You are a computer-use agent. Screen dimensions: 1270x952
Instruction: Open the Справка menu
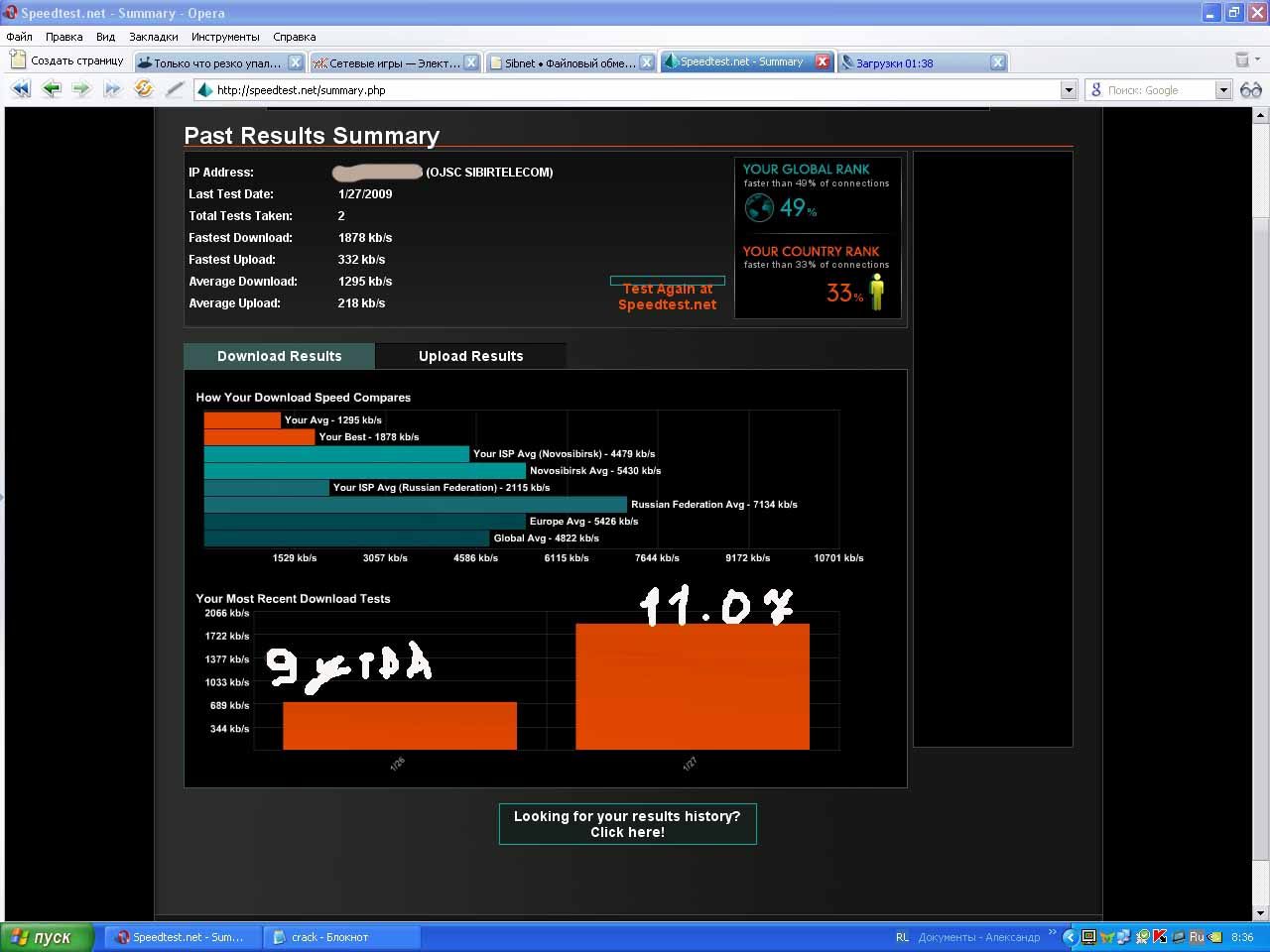coord(295,37)
